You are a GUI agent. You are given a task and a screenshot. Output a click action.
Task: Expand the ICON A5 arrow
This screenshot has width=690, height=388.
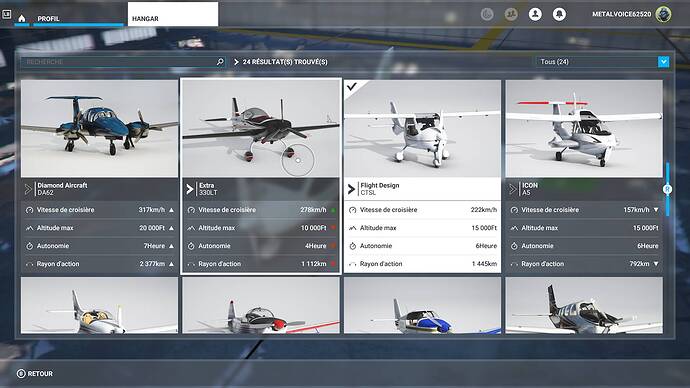(x=513, y=189)
